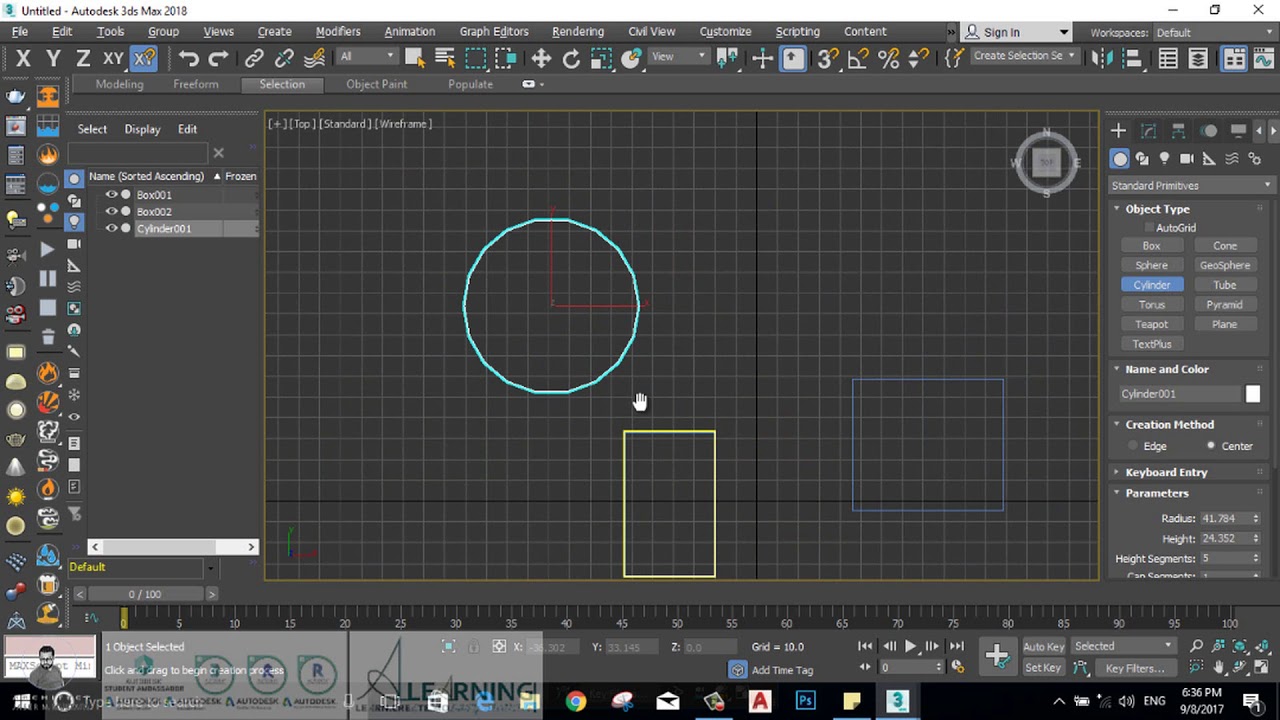Click the Auto Key button

[x=1044, y=647]
